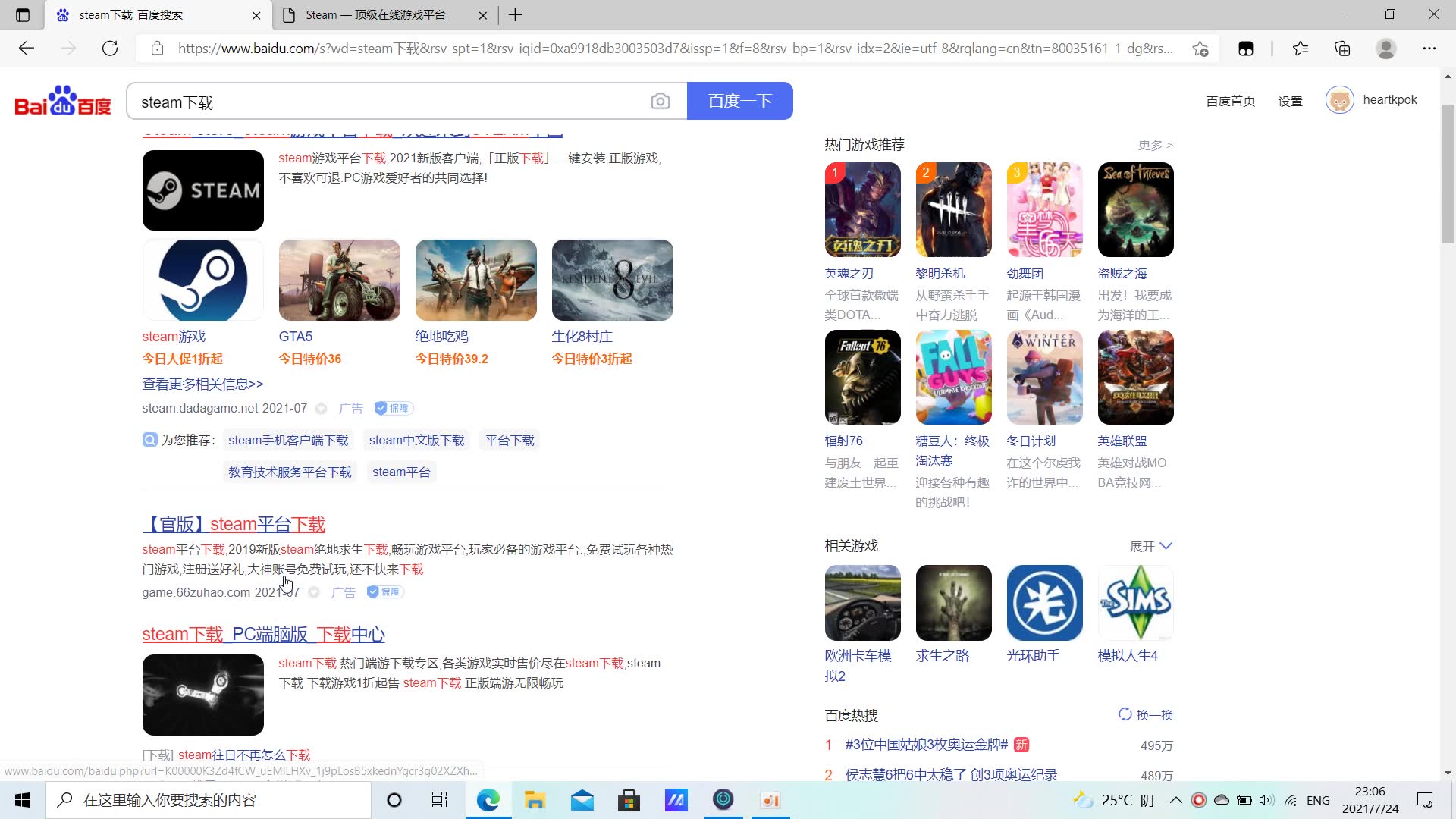Open a new tab with plus icon
This screenshot has width=1456, height=819.
coord(515,15)
